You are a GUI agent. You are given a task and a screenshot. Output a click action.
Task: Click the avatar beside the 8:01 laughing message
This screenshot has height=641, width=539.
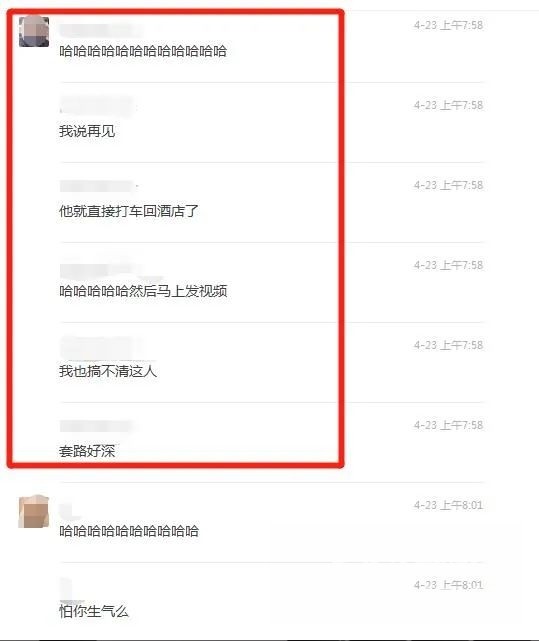pos(34,511)
